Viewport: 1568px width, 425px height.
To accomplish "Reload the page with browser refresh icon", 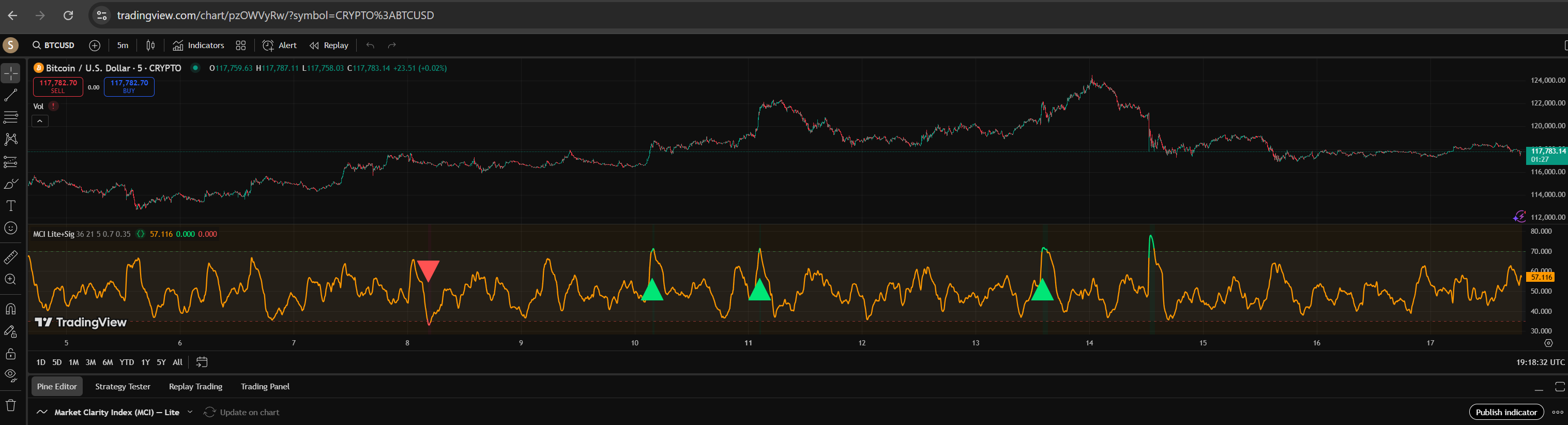I will pyautogui.click(x=68, y=15).
